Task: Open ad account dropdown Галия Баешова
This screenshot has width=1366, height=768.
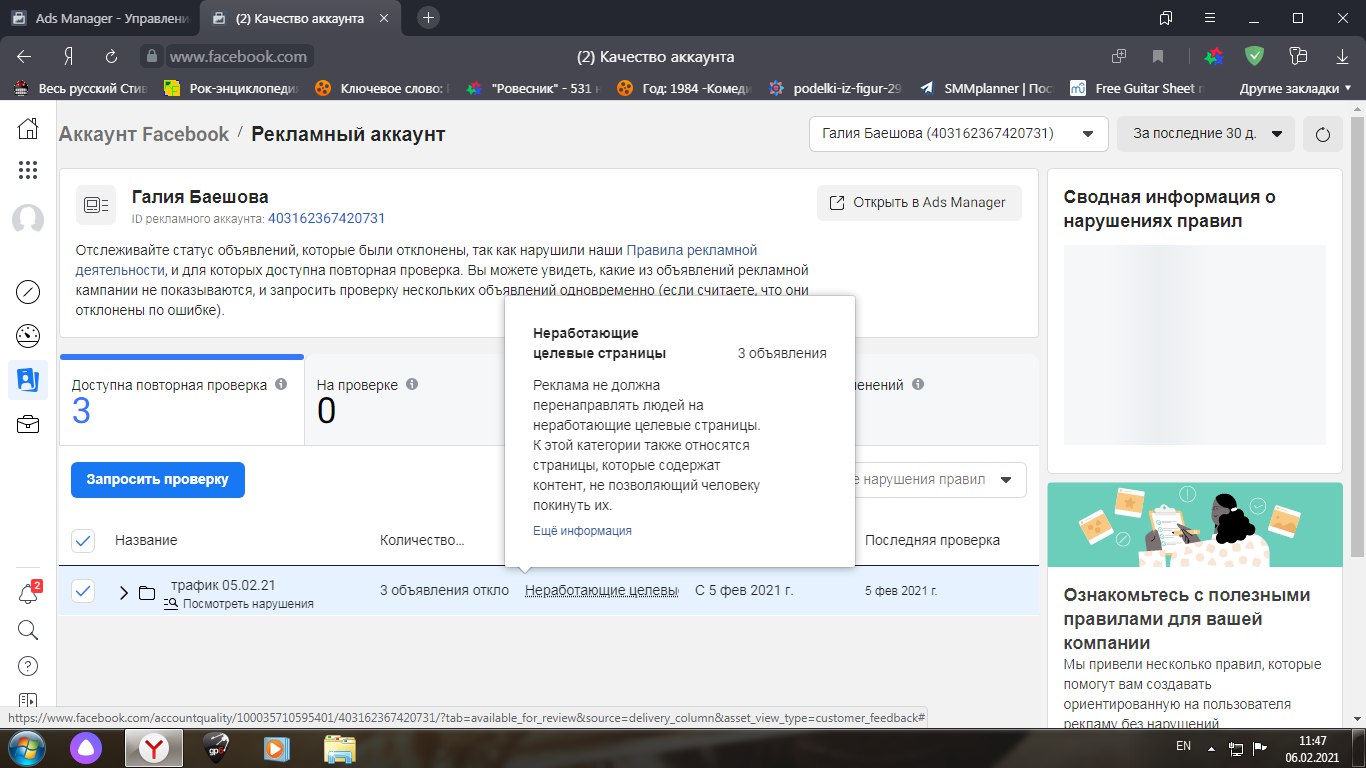Action: [958, 134]
